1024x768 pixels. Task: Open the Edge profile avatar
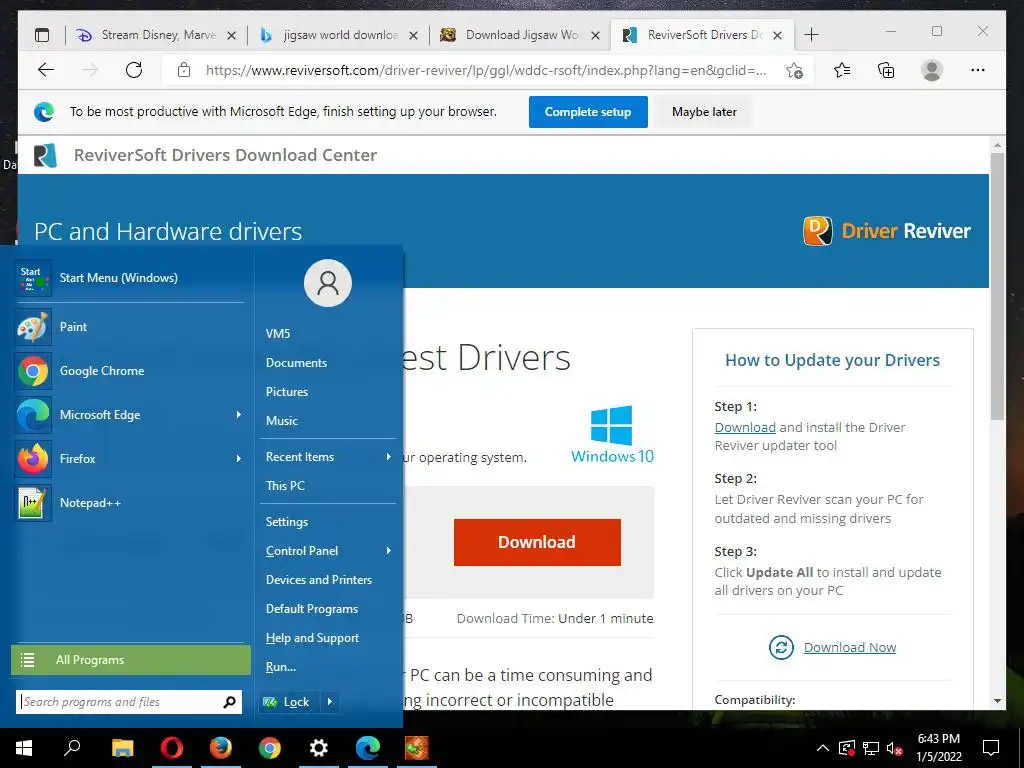932,70
